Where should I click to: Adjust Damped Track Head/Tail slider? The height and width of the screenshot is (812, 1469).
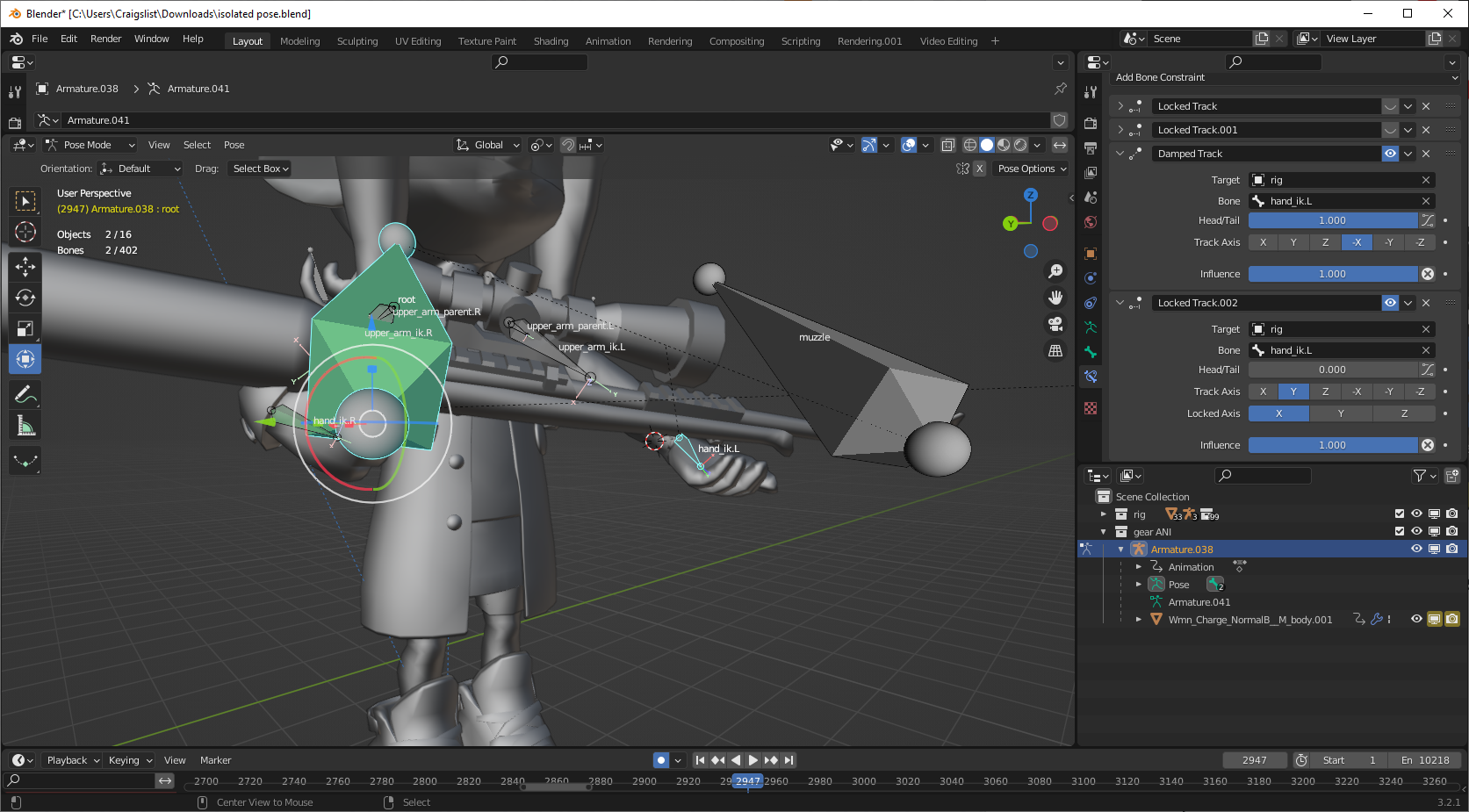point(1332,220)
